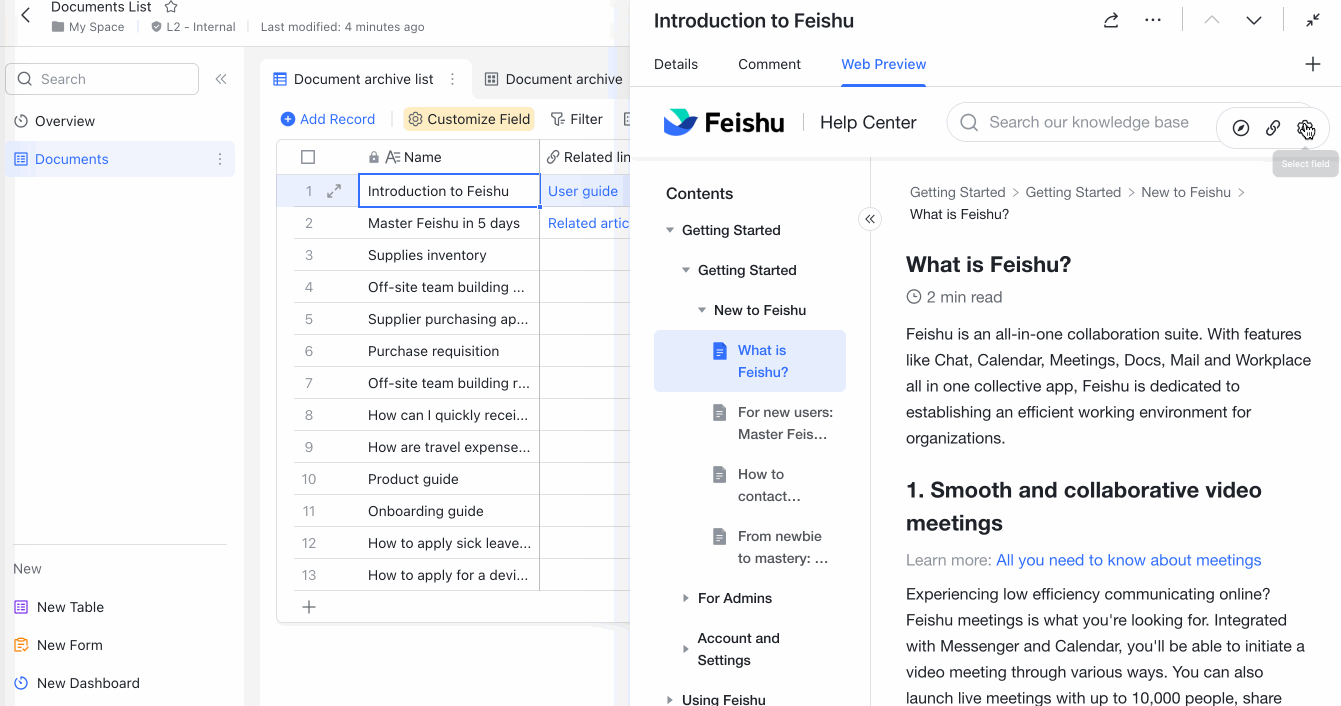Click the share icon in the document header
Image resolution: width=1341 pixels, height=706 pixels.
(1110, 19)
